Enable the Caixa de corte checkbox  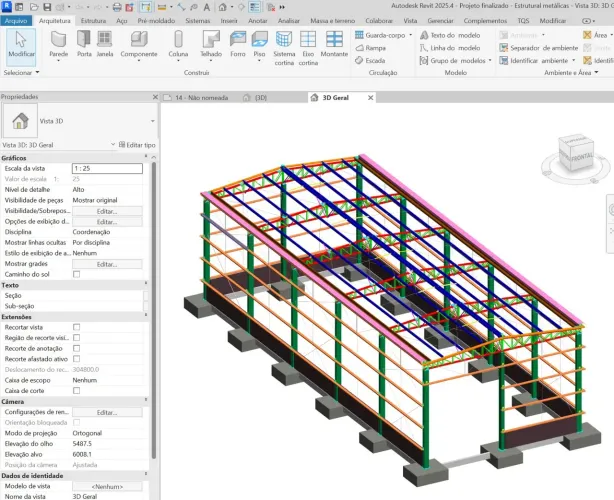[77, 390]
